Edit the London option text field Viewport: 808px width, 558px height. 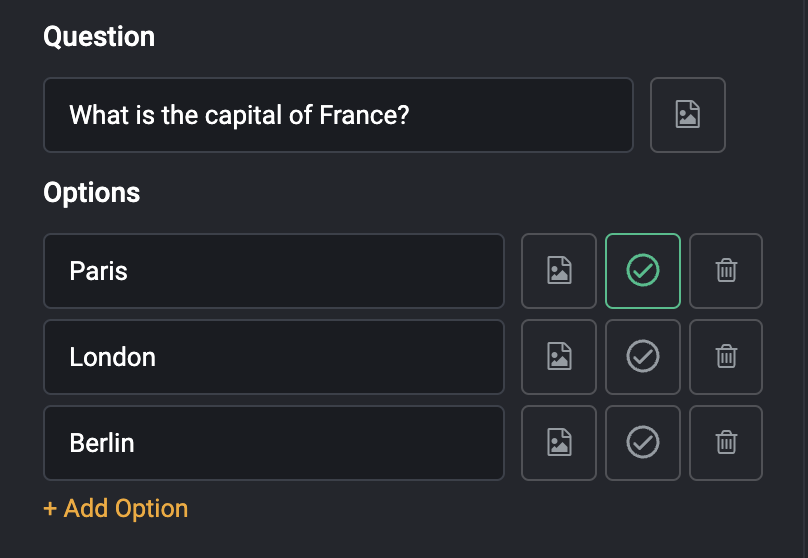coord(274,357)
